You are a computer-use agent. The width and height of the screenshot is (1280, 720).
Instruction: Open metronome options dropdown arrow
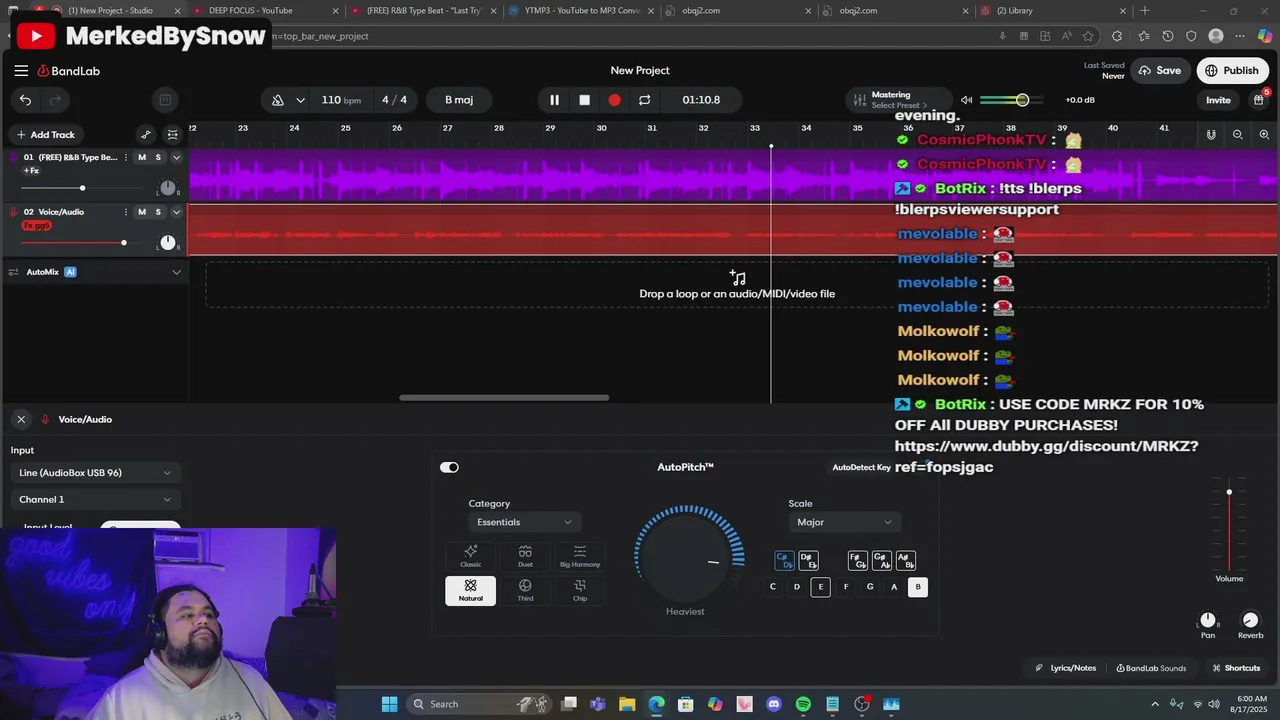tap(300, 100)
